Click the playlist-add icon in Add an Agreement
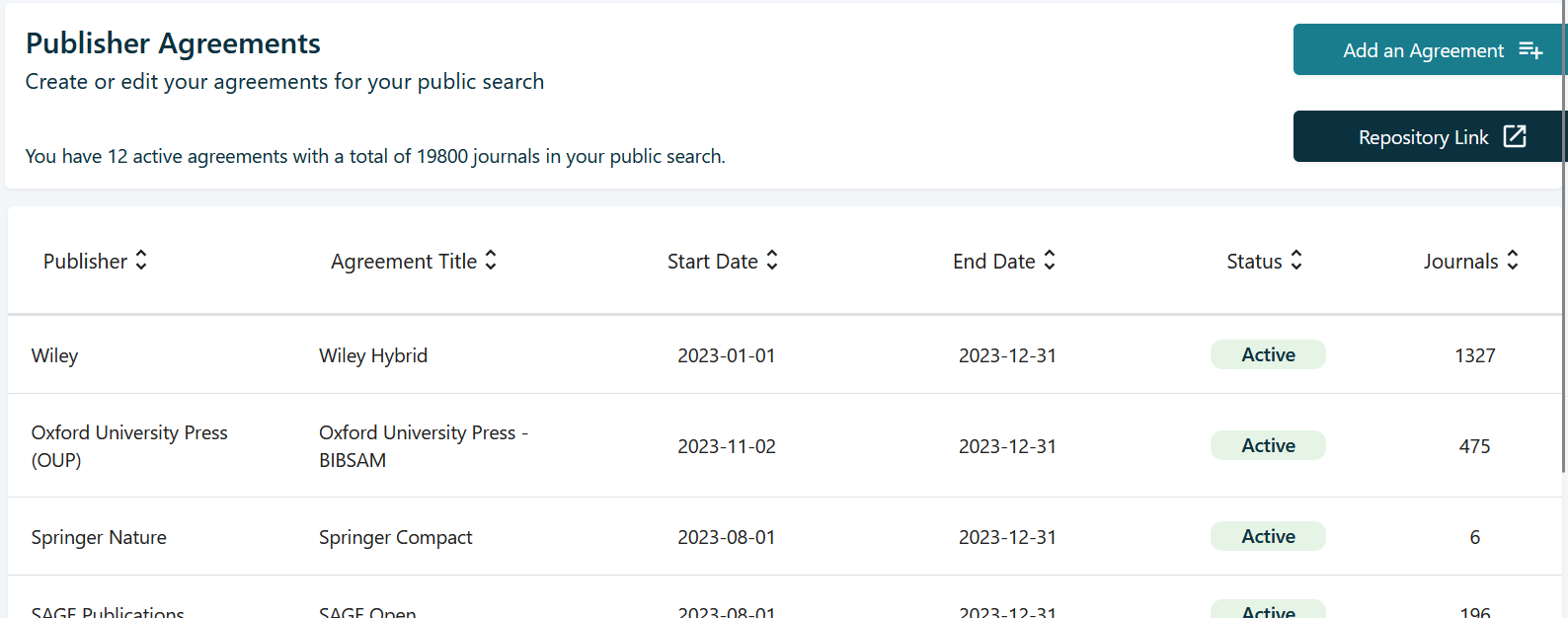The width and height of the screenshot is (1568, 618). [x=1530, y=49]
